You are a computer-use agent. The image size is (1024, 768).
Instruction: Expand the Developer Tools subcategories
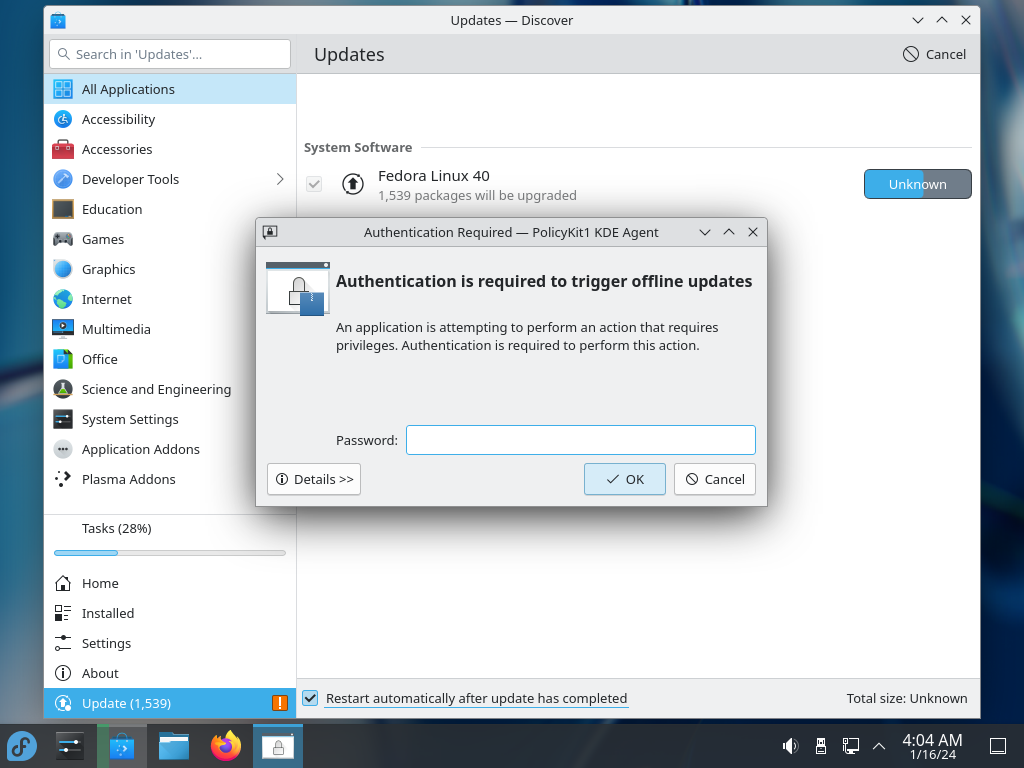(280, 179)
